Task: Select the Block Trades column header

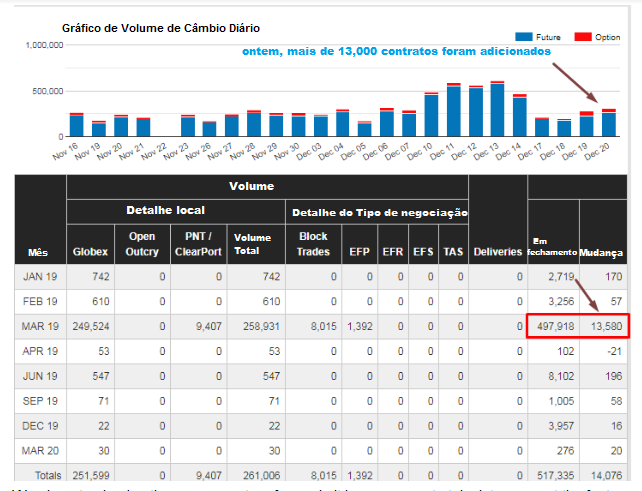Action: coord(313,245)
